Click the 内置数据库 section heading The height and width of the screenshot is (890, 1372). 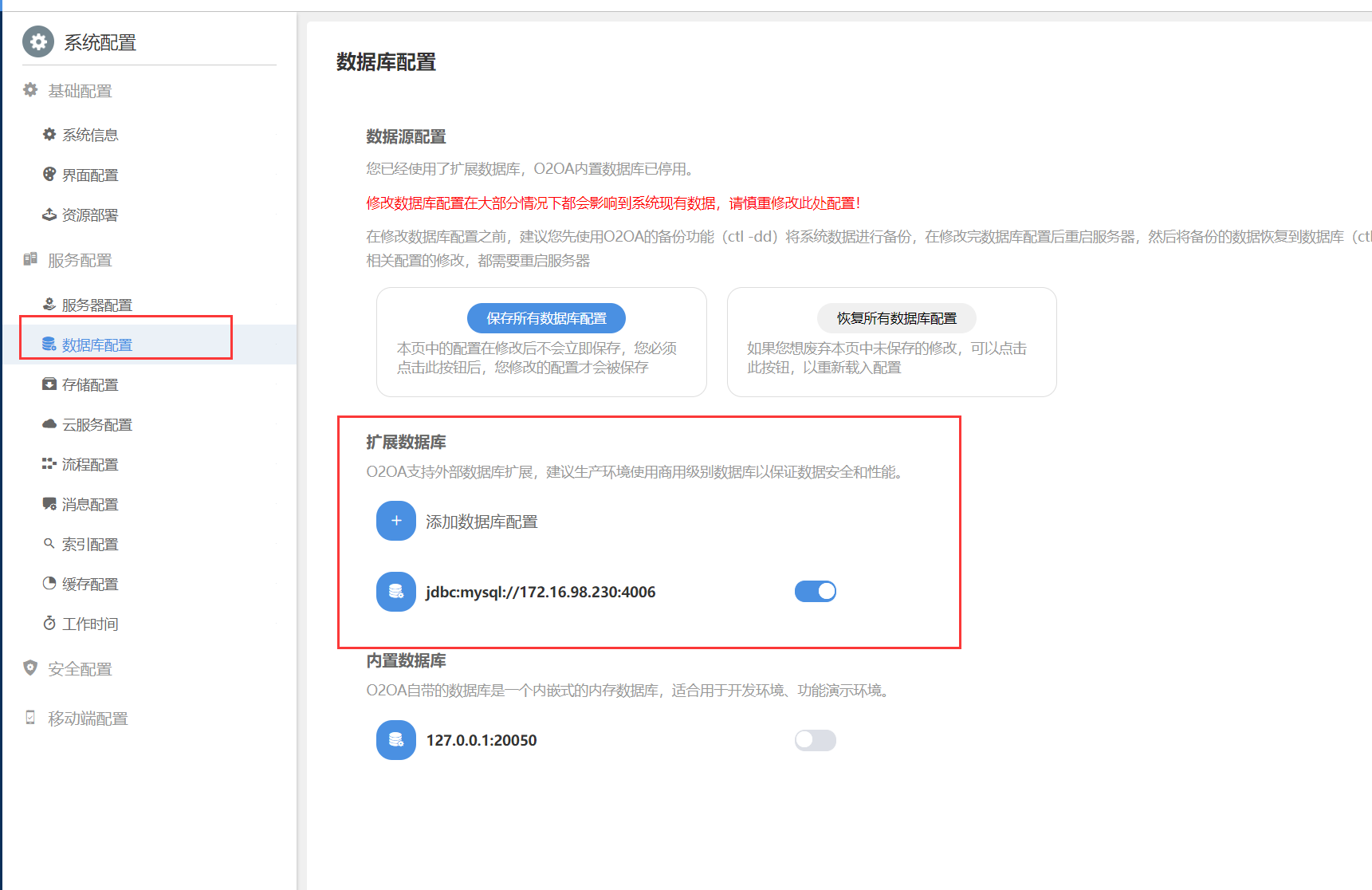coord(406,660)
